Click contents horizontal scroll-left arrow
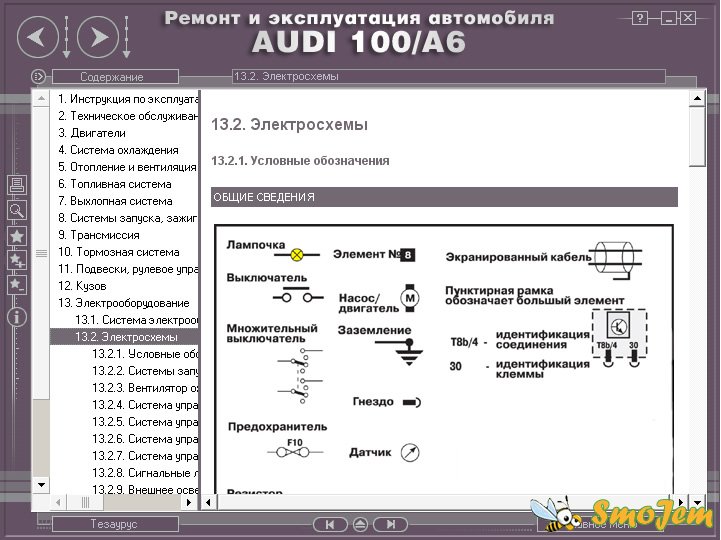The height and width of the screenshot is (540, 721). pyautogui.click(x=58, y=503)
